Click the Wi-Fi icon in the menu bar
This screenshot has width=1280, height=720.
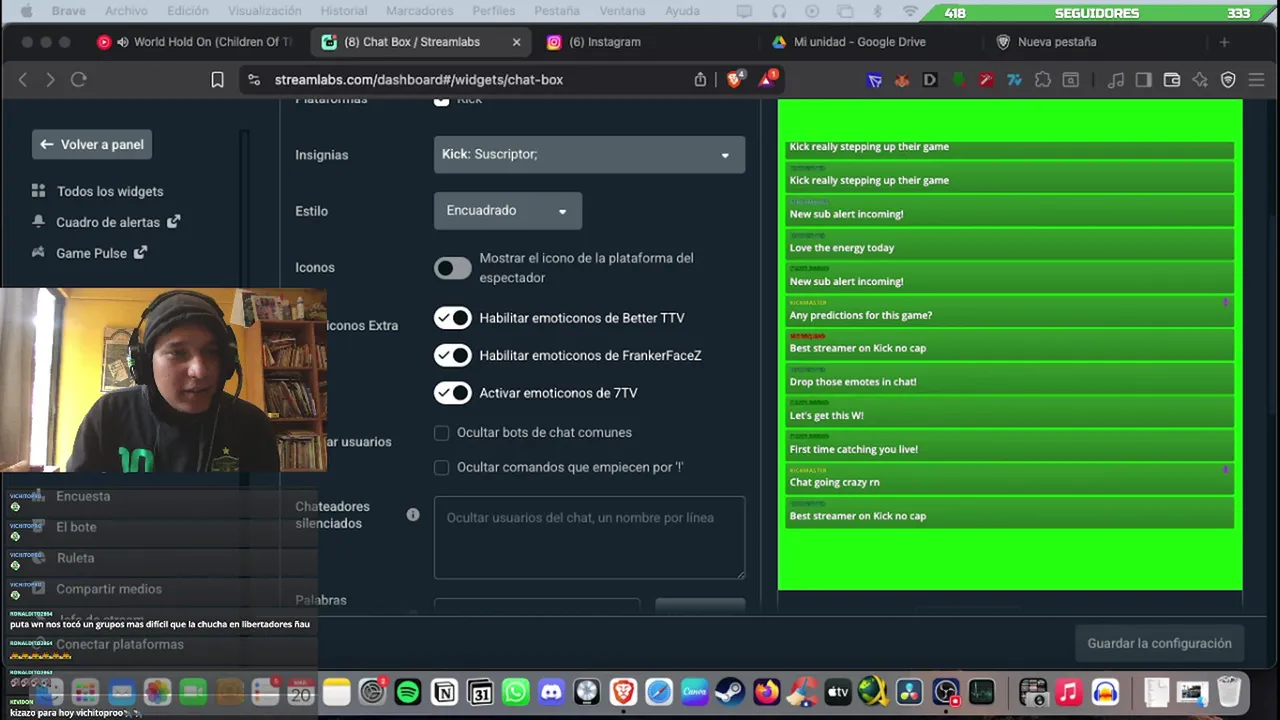pos(910,11)
